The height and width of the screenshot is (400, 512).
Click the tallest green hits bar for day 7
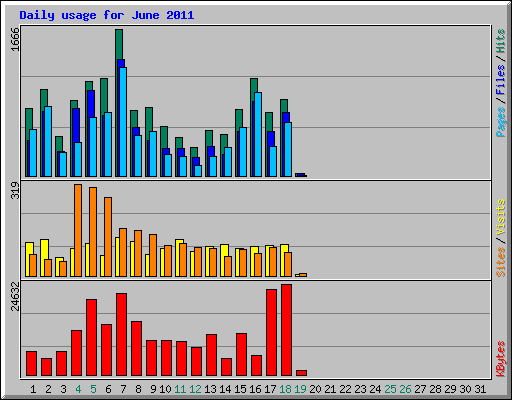119,45
